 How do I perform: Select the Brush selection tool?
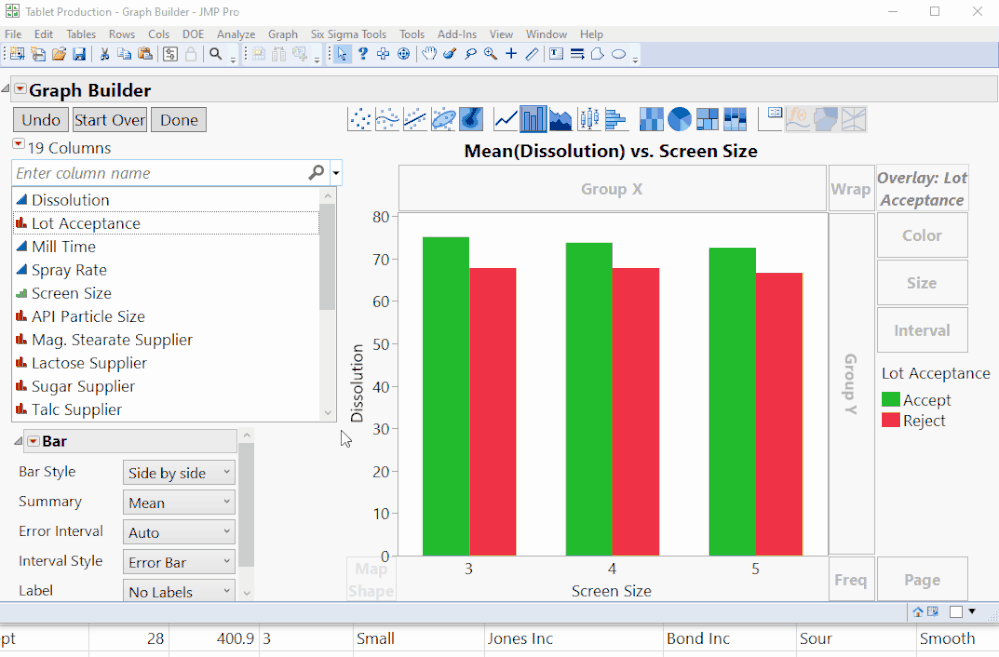tap(450, 54)
